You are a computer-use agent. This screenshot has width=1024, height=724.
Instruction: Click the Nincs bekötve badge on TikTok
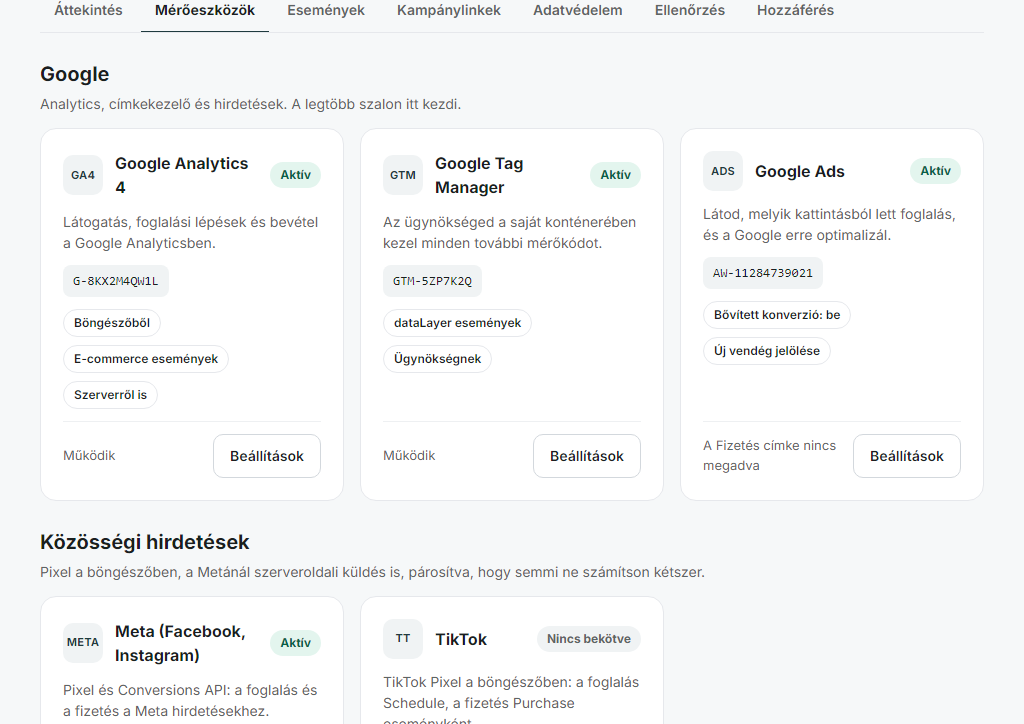point(589,638)
